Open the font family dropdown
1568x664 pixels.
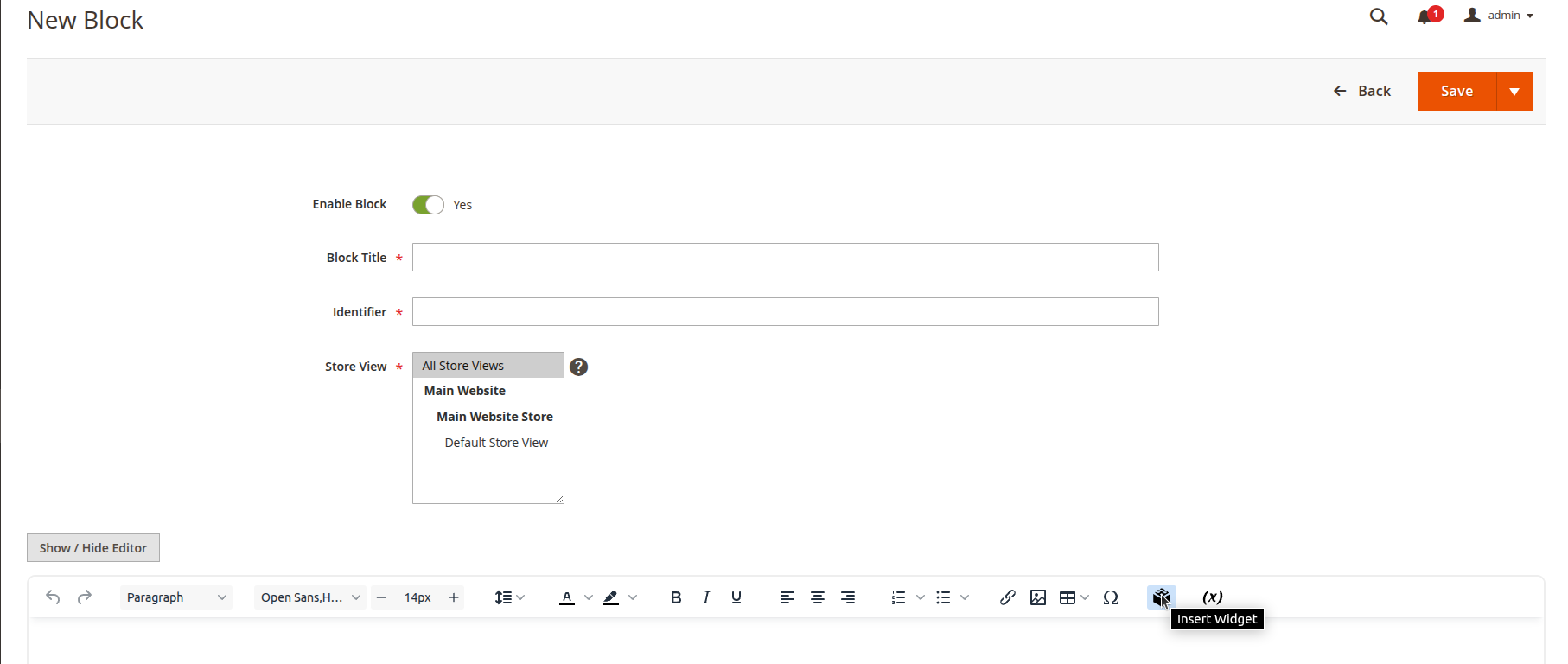[310, 597]
